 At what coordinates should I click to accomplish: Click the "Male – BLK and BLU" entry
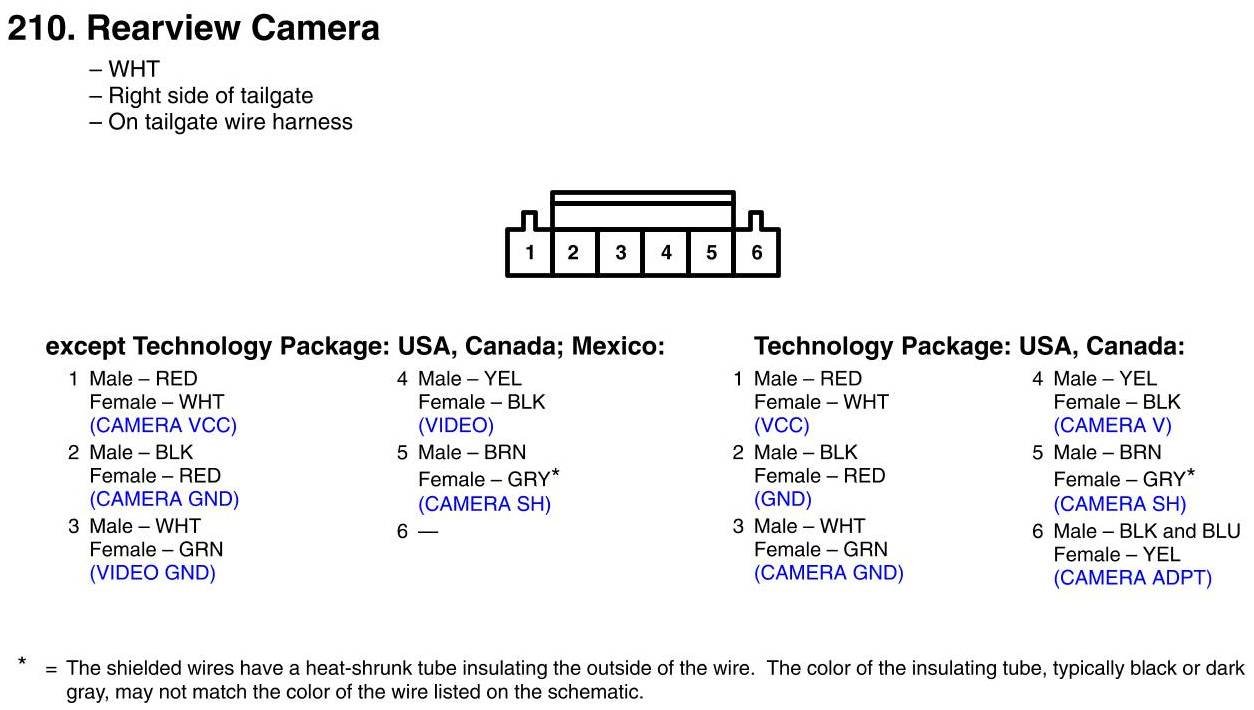(x=1146, y=531)
